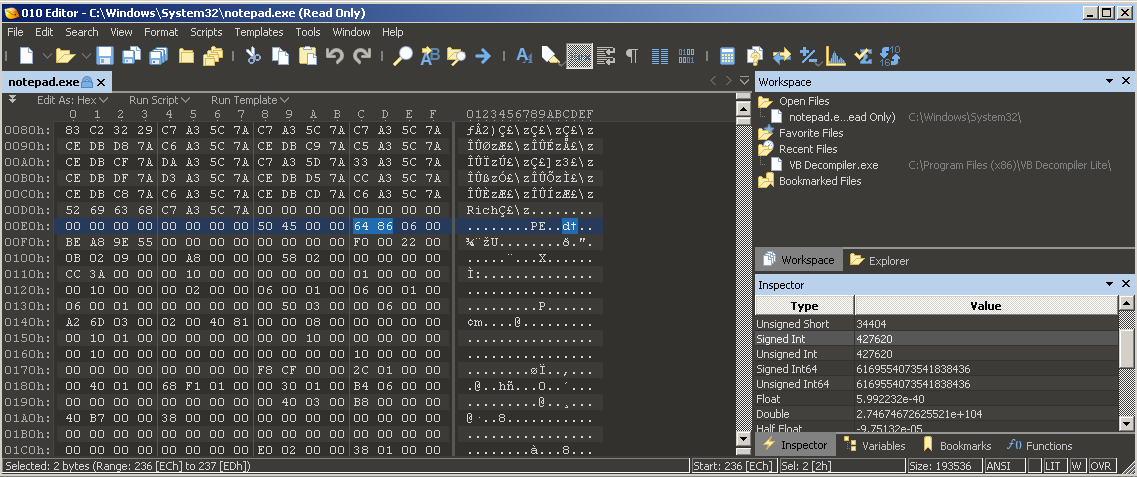
Task: Click the hex editor scroll down arrow
Action: tap(743, 439)
